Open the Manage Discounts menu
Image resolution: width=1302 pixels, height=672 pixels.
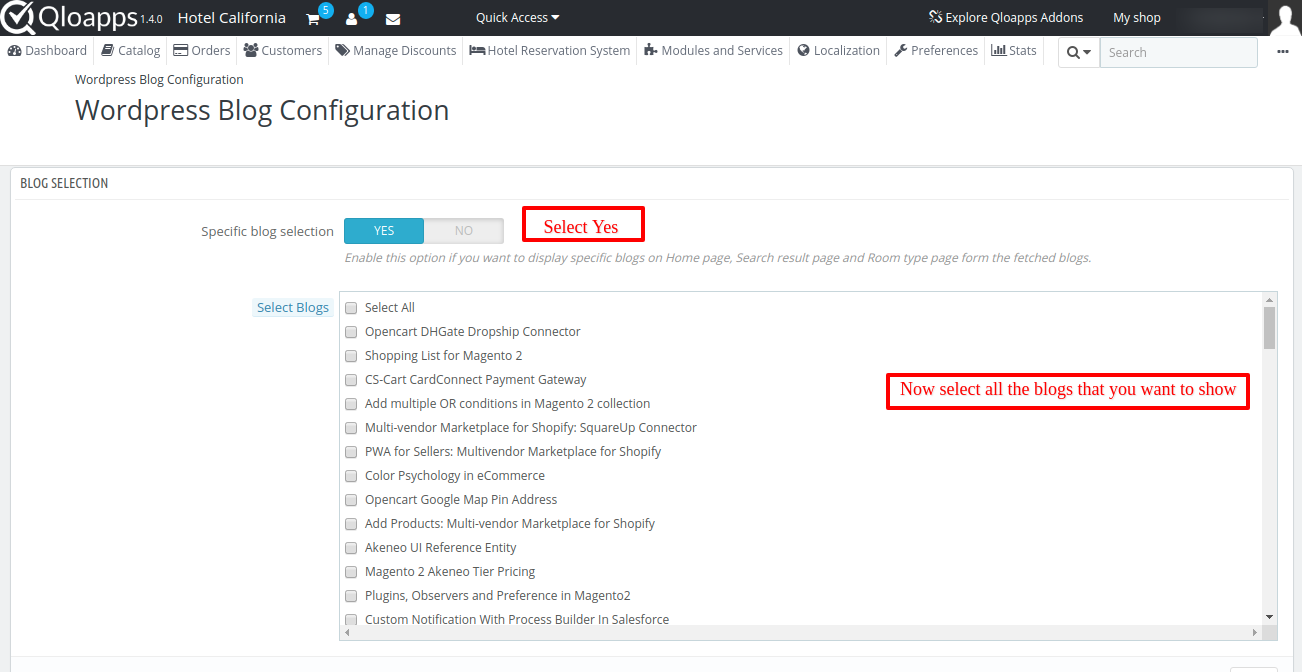[x=396, y=50]
